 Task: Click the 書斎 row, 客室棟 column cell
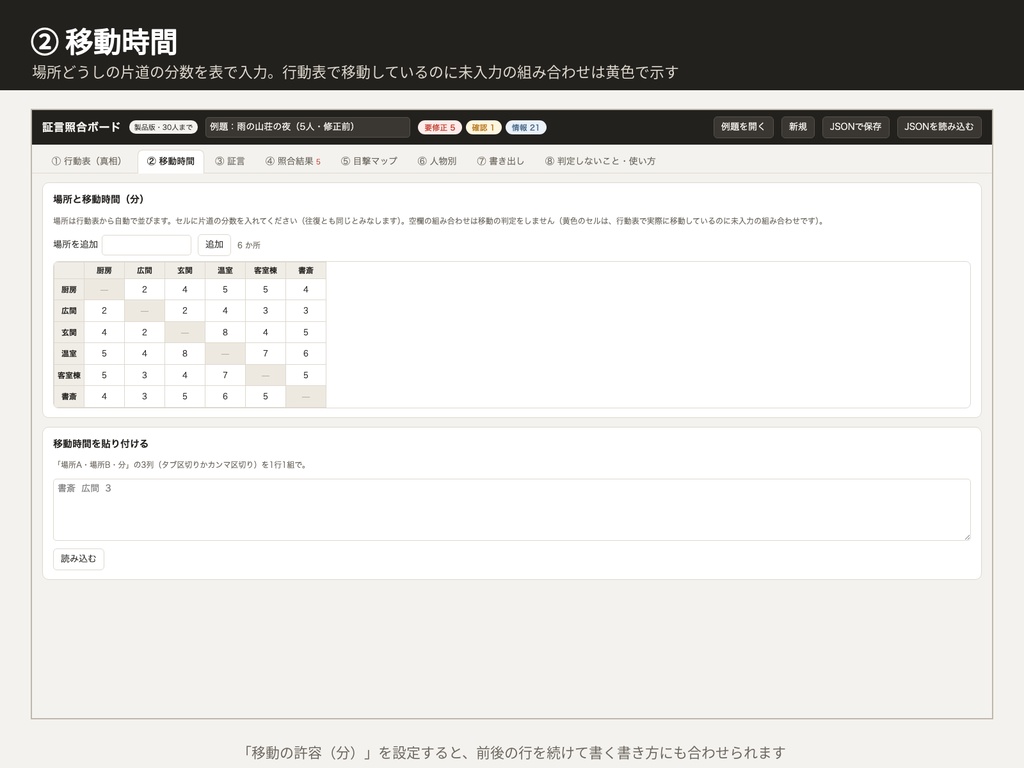tap(265, 396)
